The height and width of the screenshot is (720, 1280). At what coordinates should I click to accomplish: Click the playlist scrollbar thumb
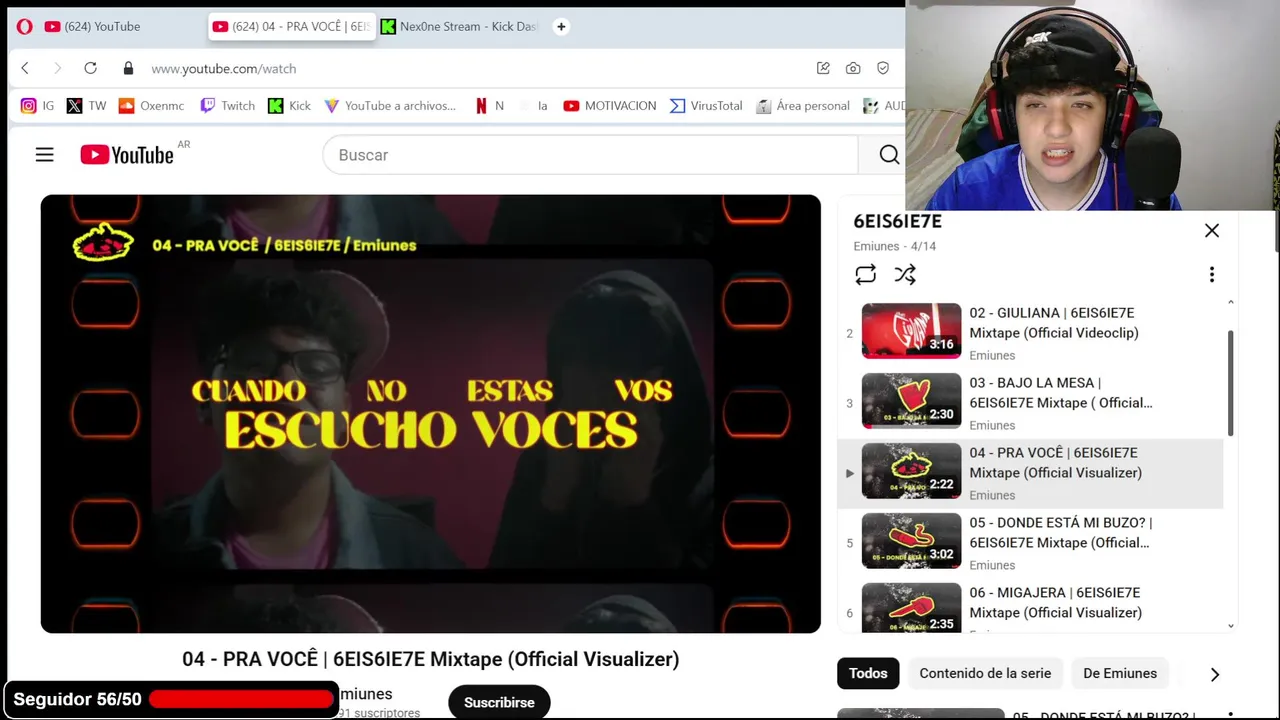[x=1230, y=383]
